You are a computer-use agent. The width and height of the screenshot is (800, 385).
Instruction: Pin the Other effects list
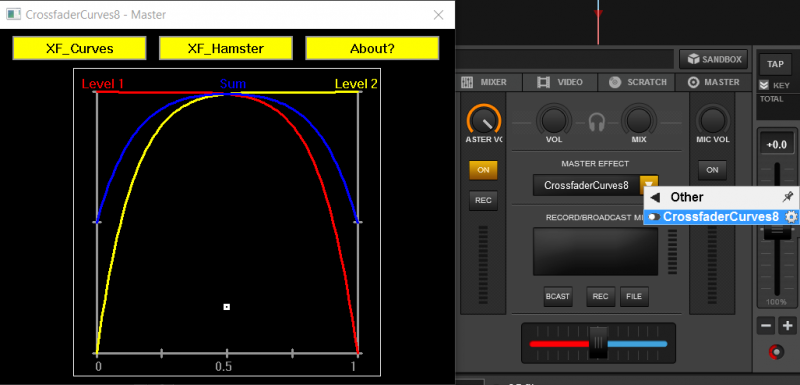[787, 197]
